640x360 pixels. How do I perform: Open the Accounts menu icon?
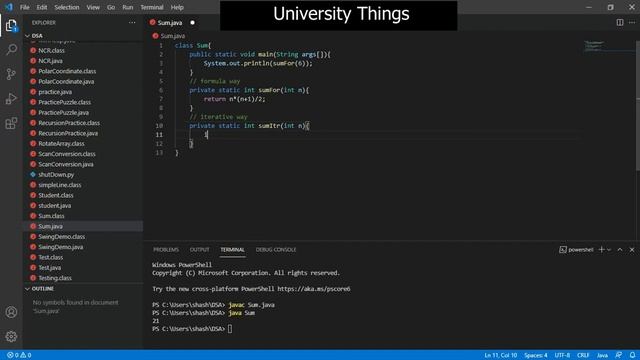pyautogui.click(x=11, y=312)
